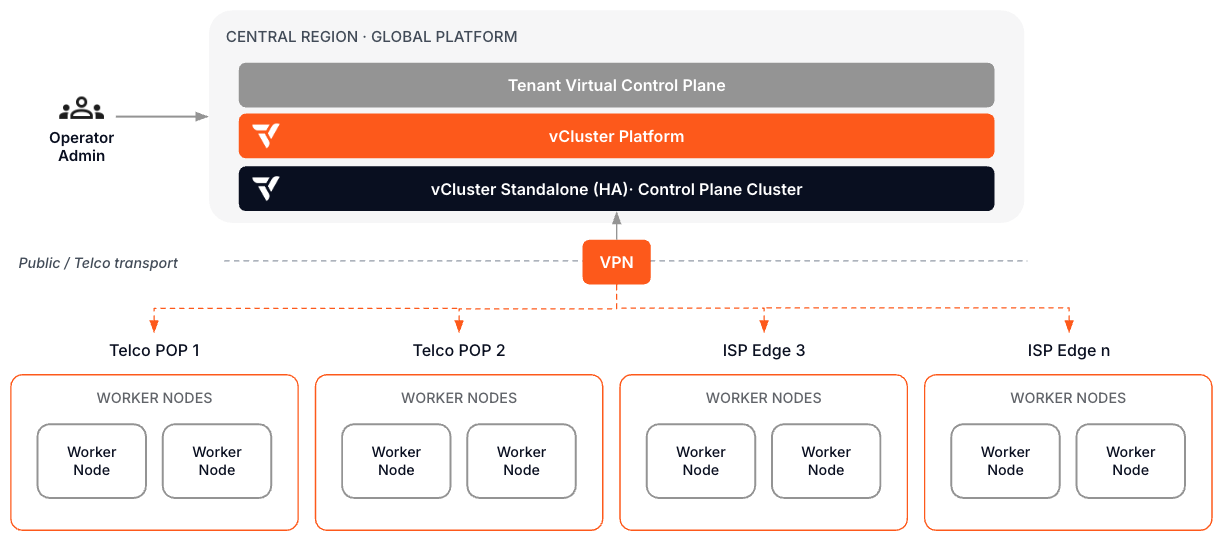Select the right Worker Node in ISP Edge n
The height and width of the screenshot is (536, 1218).
tap(1131, 461)
